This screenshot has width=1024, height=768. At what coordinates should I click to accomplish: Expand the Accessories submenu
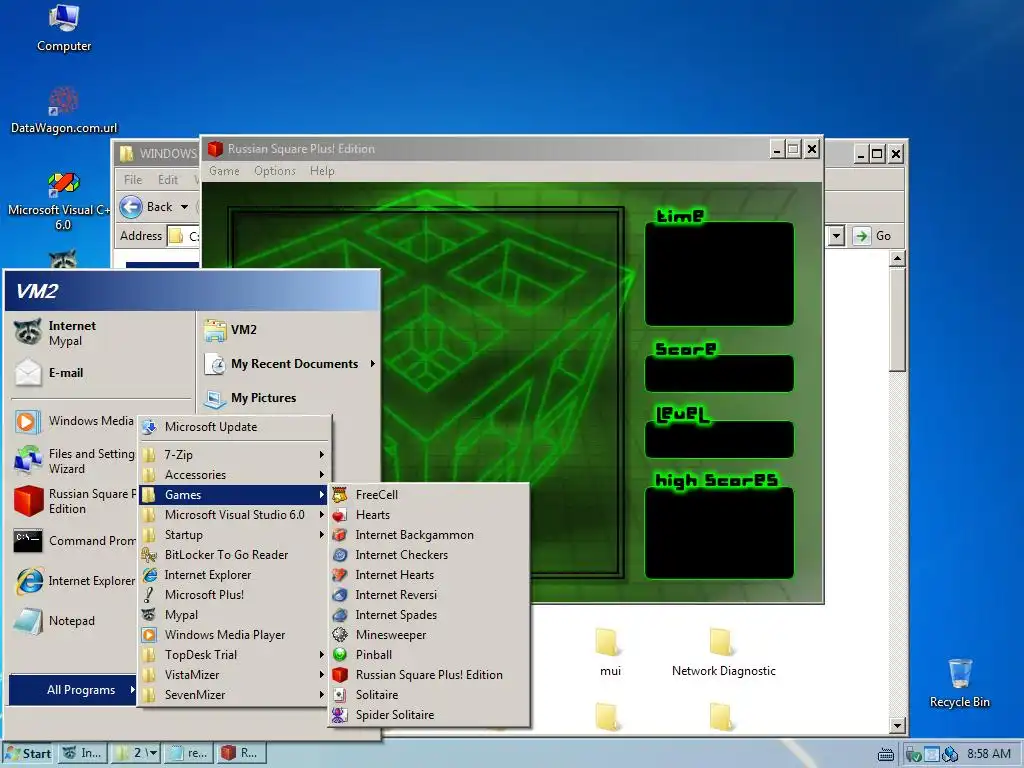click(234, 475)
